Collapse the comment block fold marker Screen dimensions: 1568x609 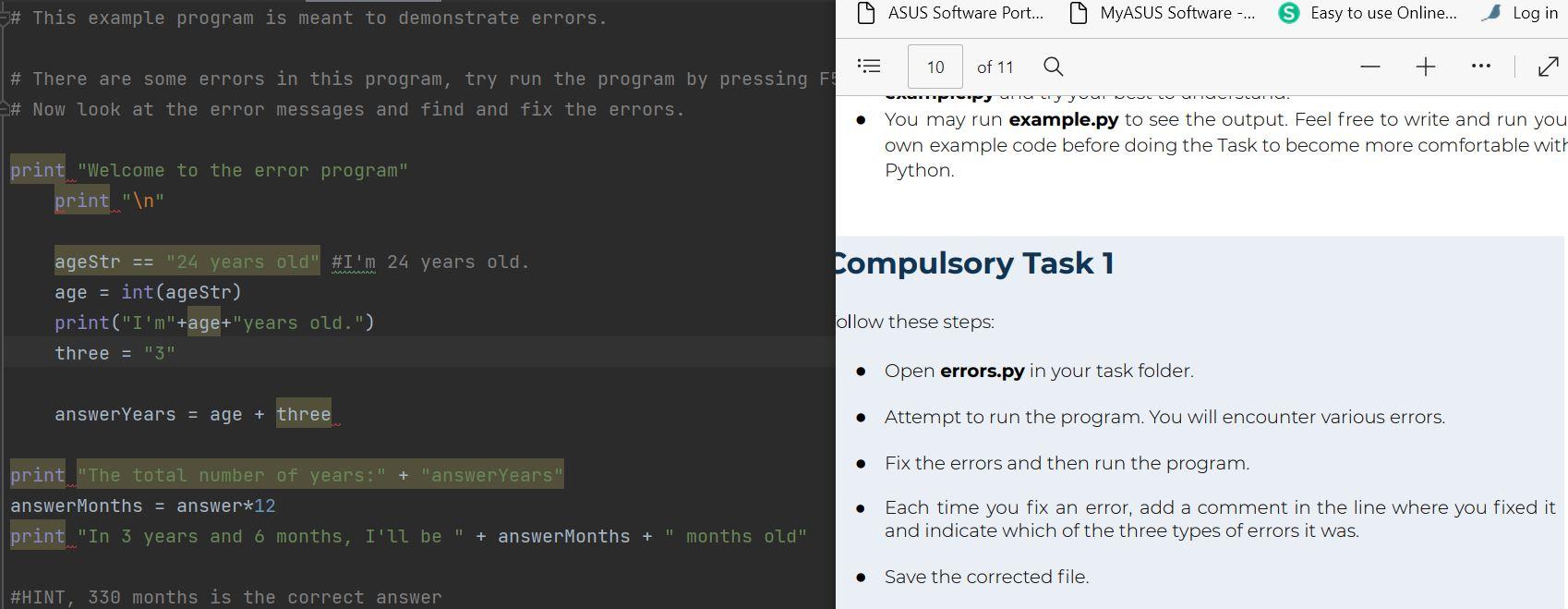[x=5, y=18]
